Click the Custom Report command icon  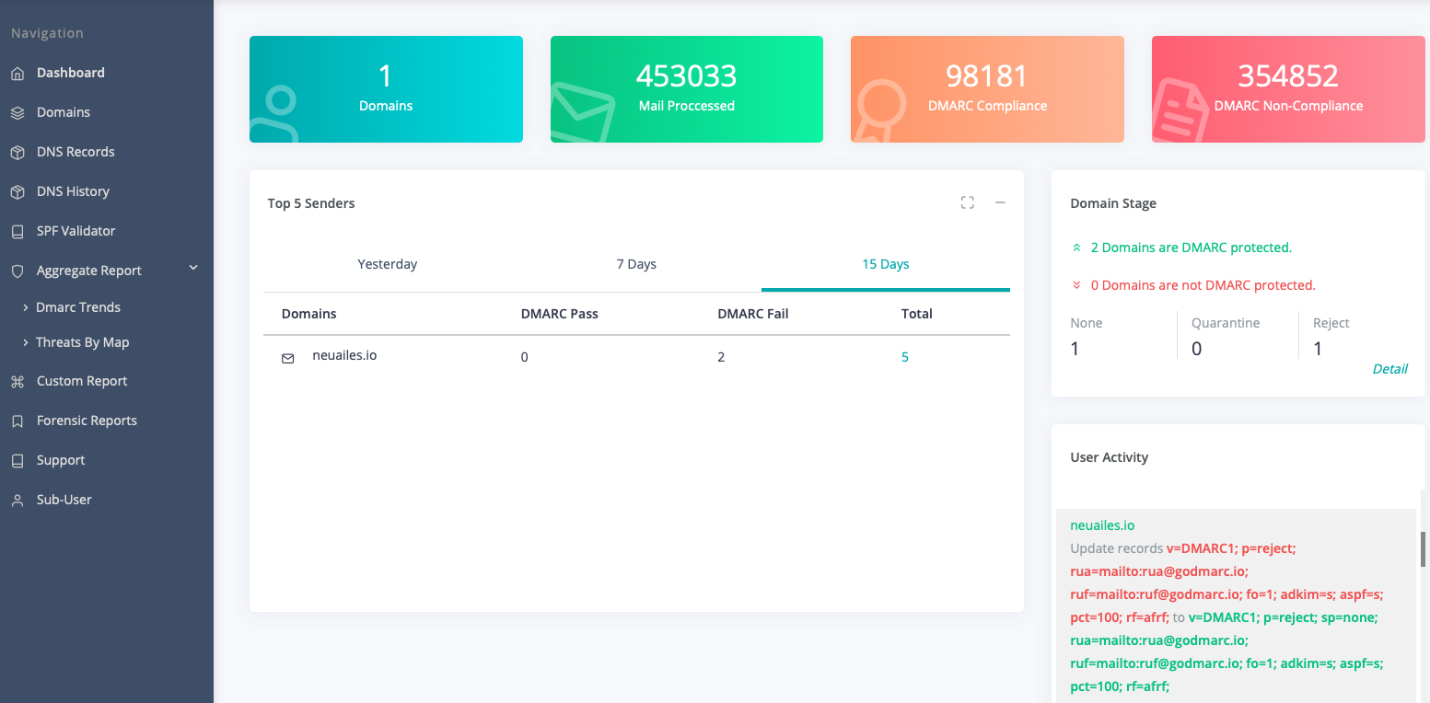17,381
